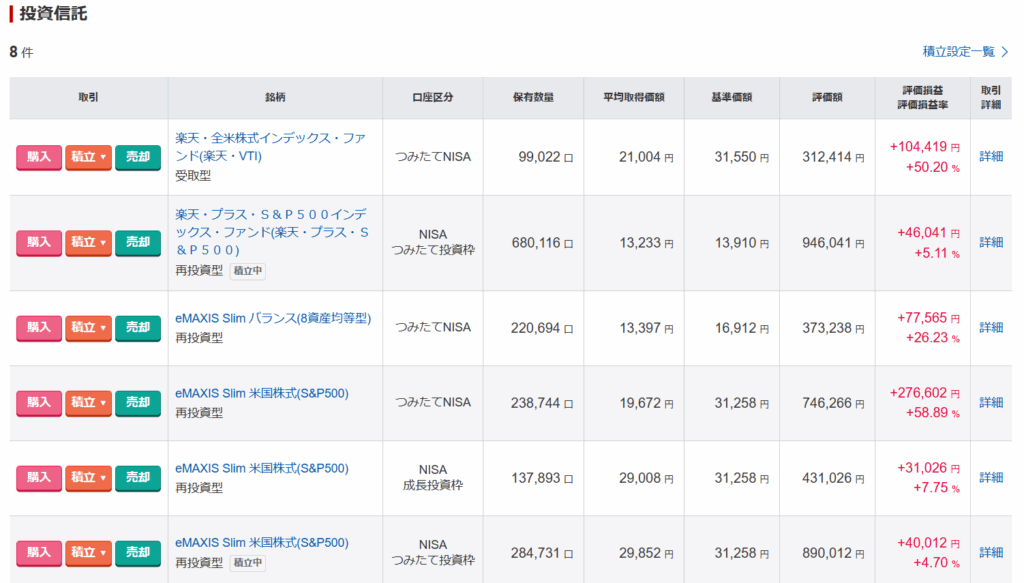Open 積立 dropdown in the 238,744口 row
Viewport: 1024px width, 583px height.
pos(88,403)
